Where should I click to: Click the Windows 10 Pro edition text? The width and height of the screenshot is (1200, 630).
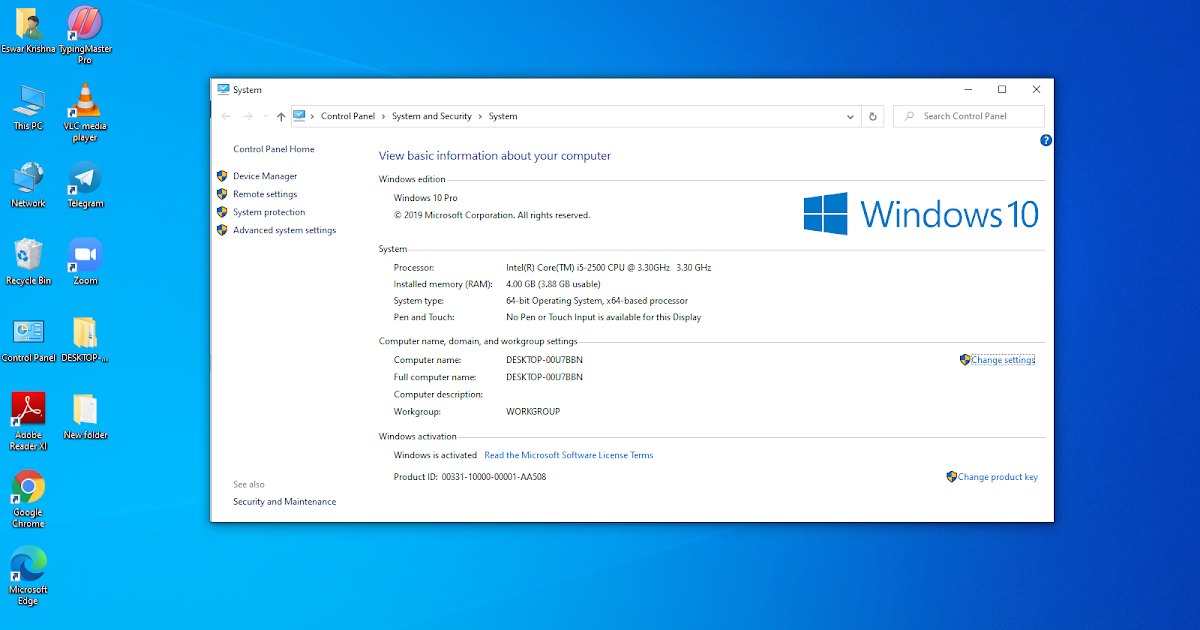[x=426, y=198]
